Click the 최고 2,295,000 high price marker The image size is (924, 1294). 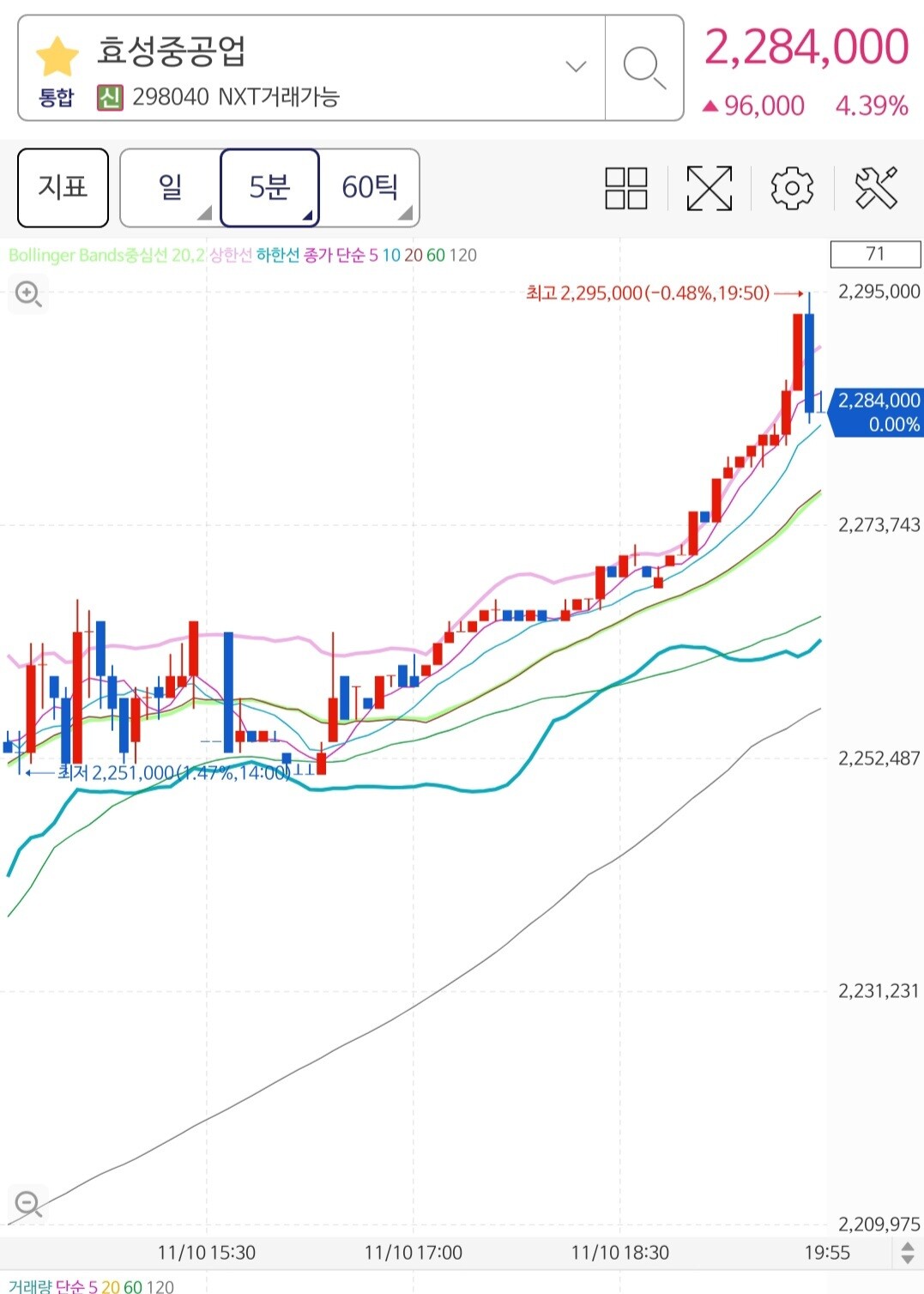pyautogui.click(x=648, y=293)
